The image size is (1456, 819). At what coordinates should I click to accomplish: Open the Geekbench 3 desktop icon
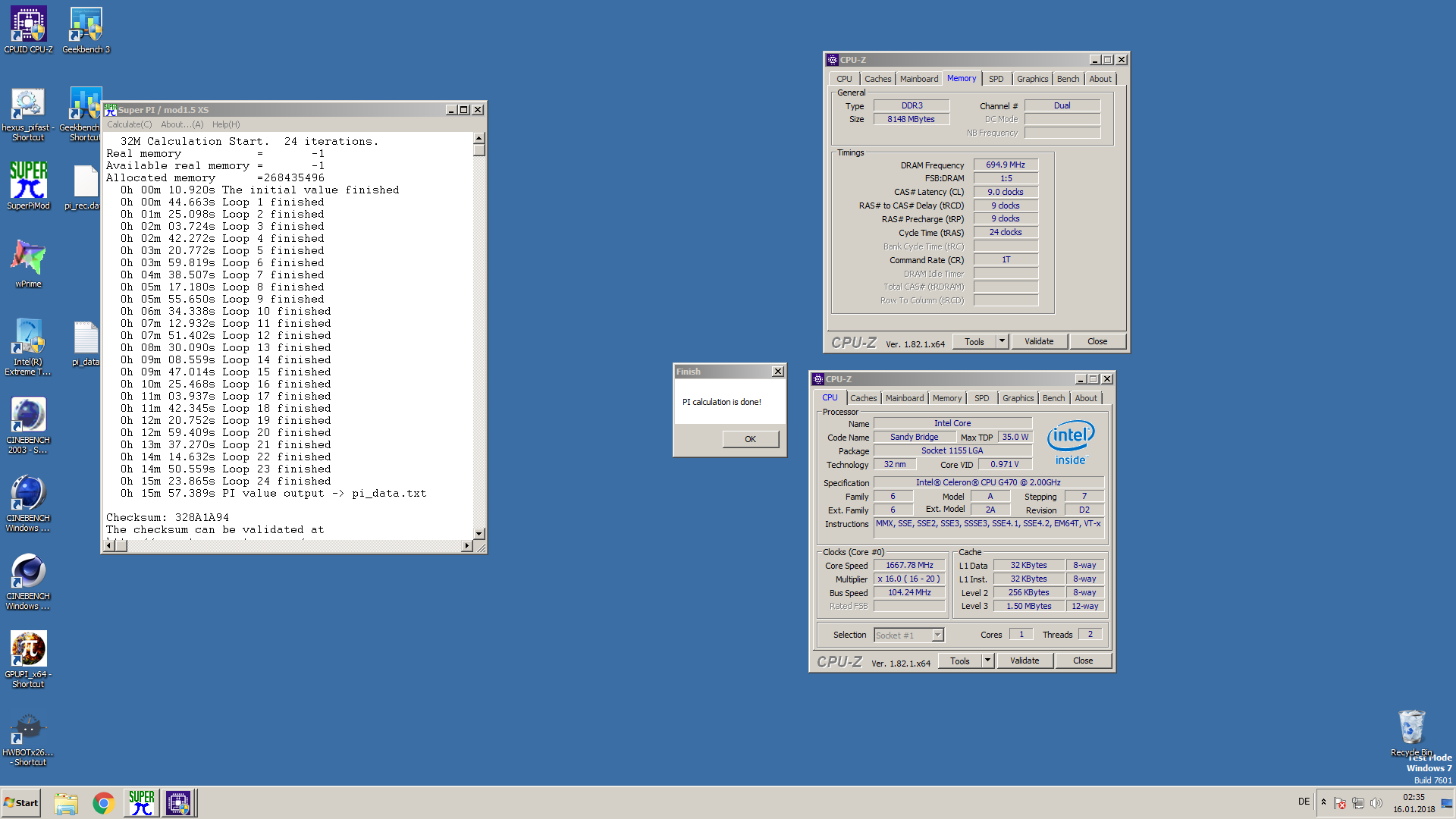pos(86,30)
